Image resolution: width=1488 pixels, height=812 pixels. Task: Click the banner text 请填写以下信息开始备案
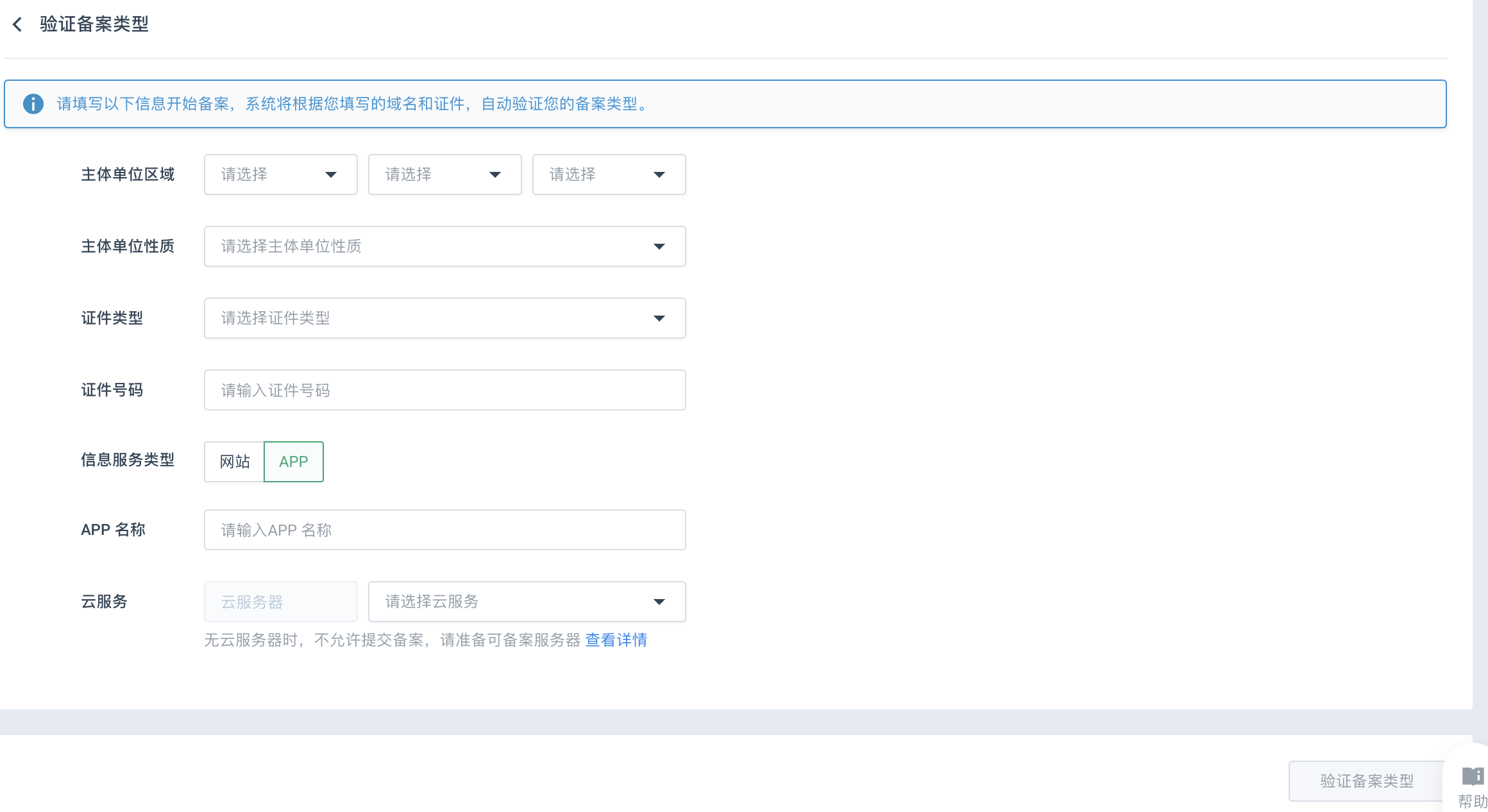pyautogui.click(x=143, y=104)
